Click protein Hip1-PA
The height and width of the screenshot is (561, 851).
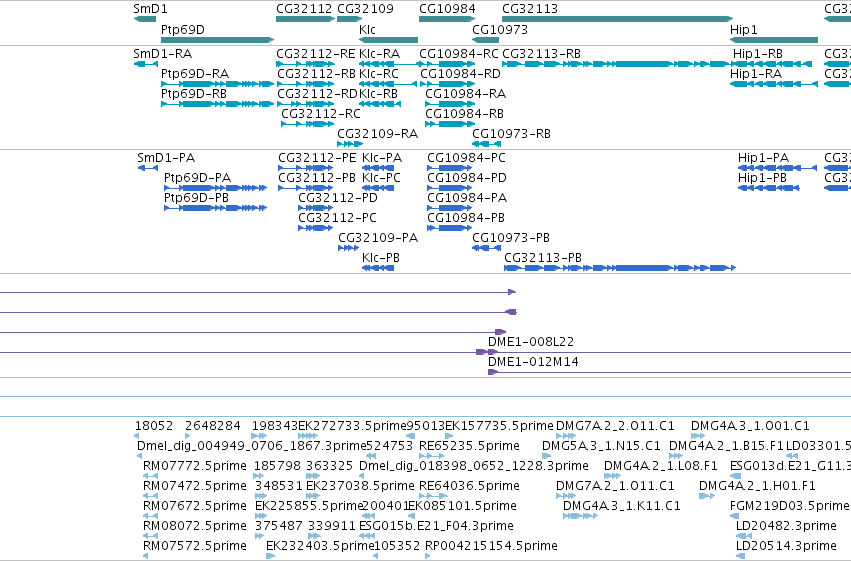point(763,158)
